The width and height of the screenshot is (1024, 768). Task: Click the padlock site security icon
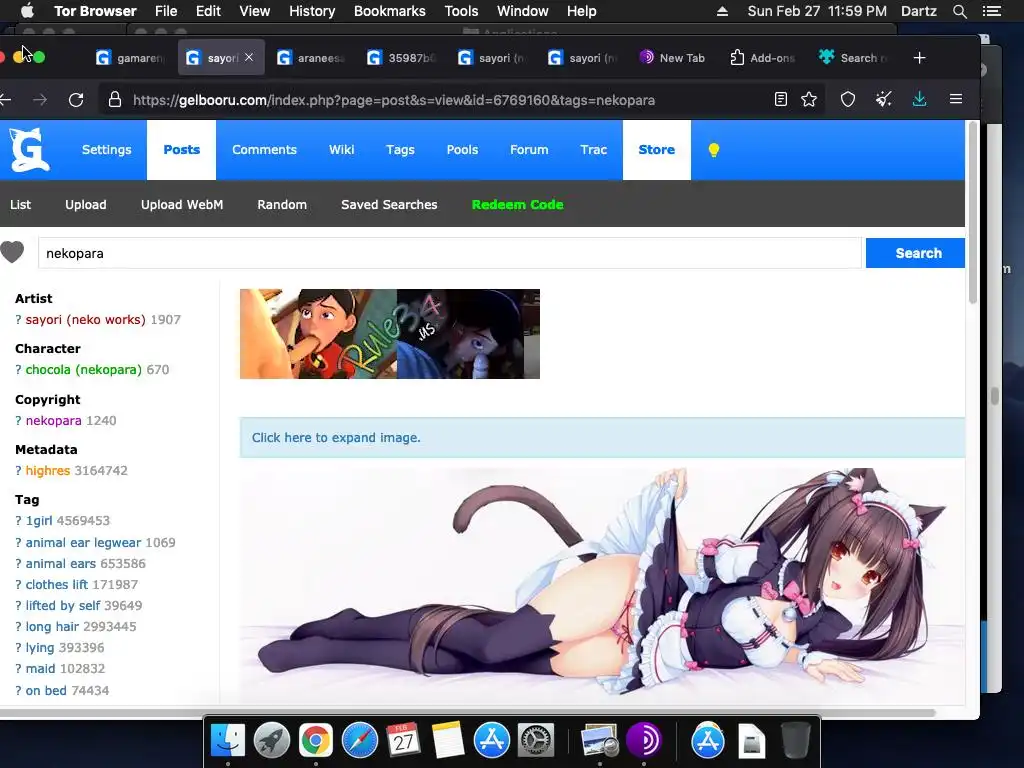(115, 100)
